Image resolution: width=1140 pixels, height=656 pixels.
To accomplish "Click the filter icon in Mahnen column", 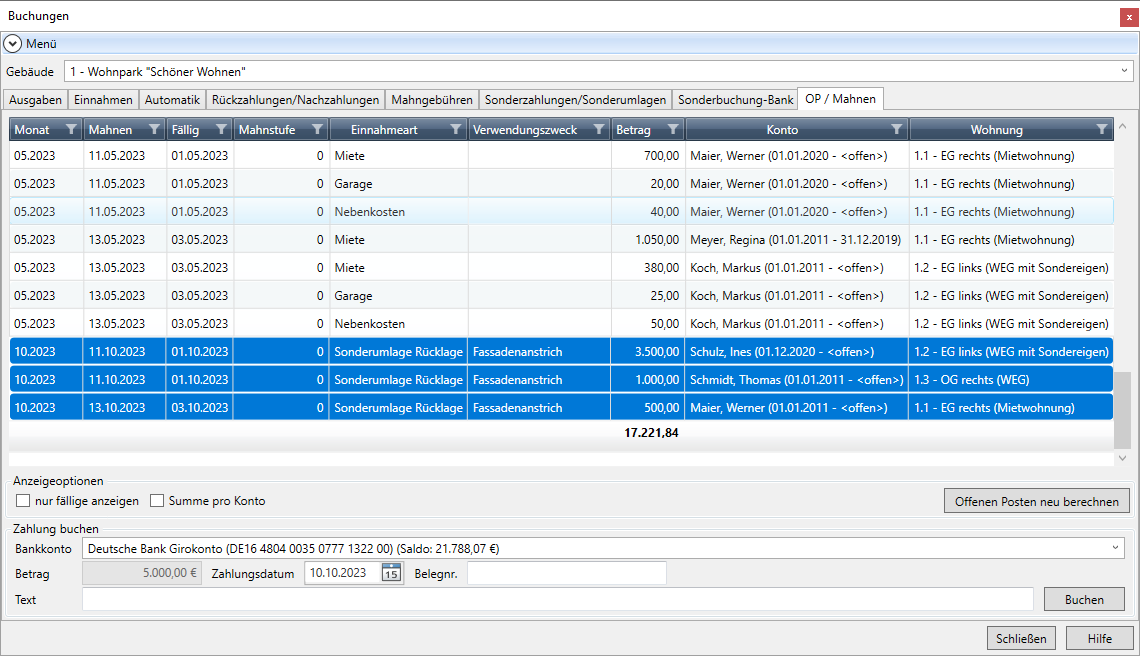I will pyautogui.click(x=154, y=129).
